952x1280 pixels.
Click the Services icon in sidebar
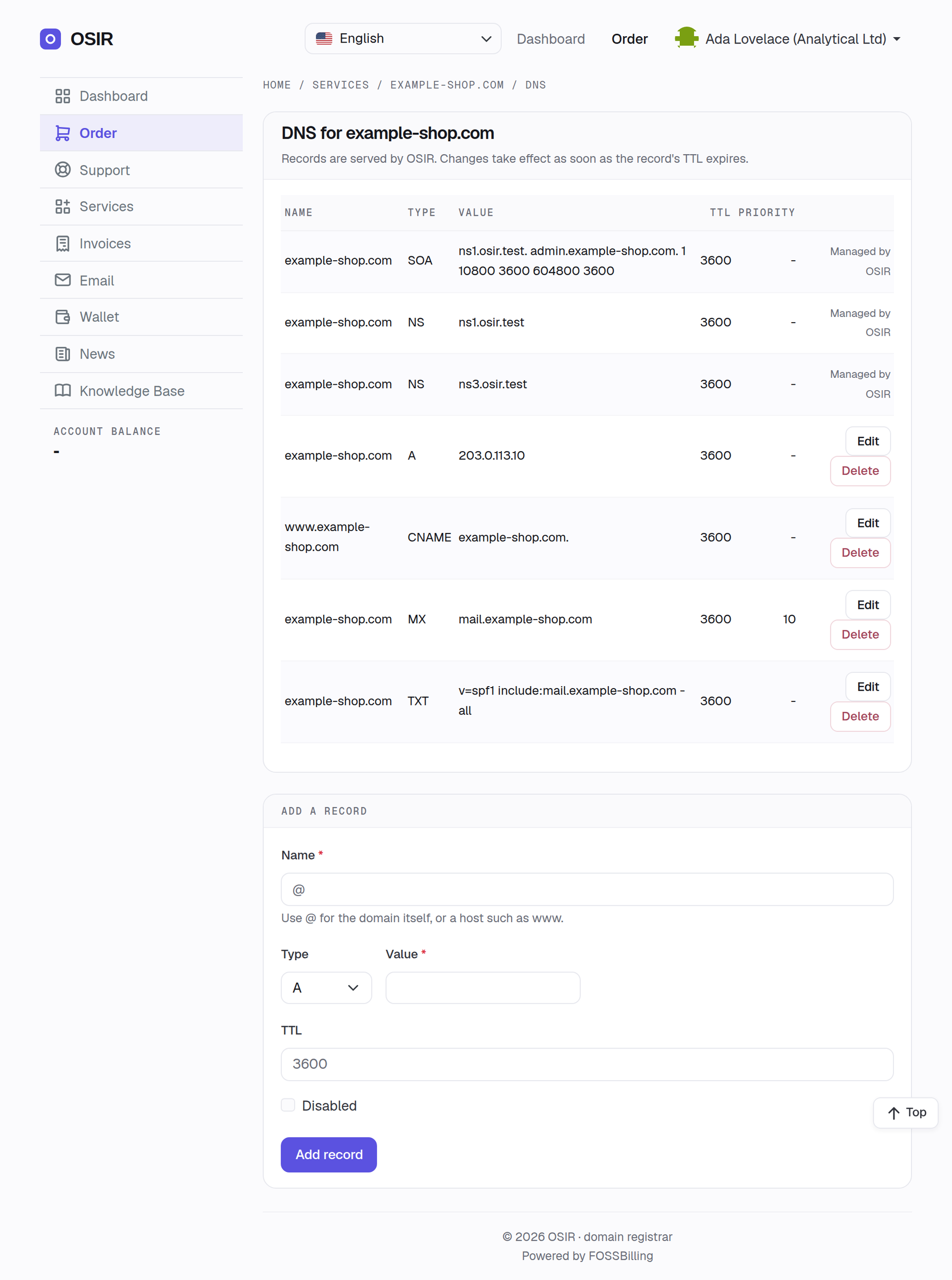[62, 207]
